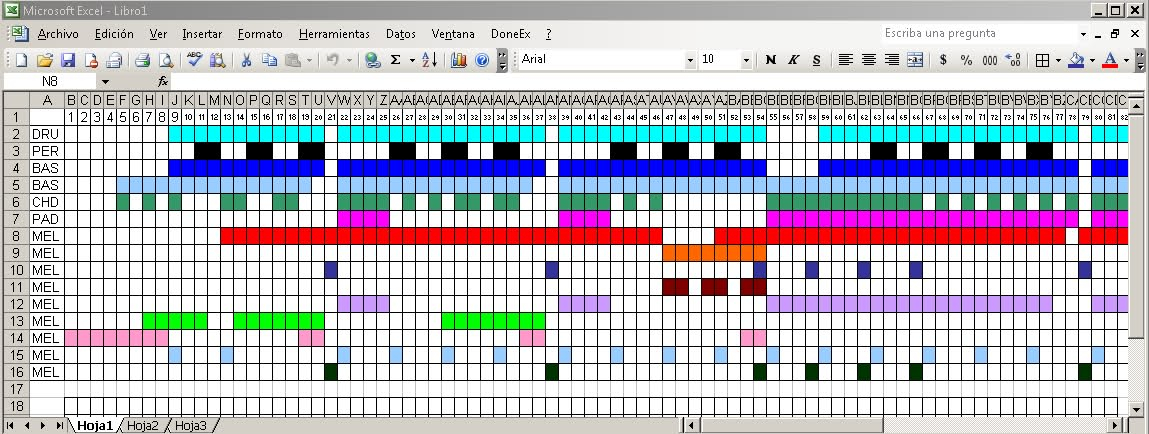Toggle align right formatting
Viewport: 1149px width, 434px height.
point(892,60)
